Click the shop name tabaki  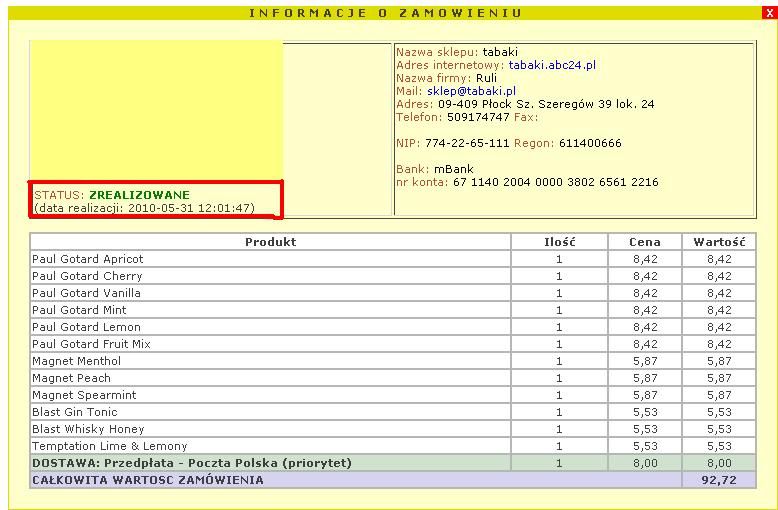[x=500, y=52]
